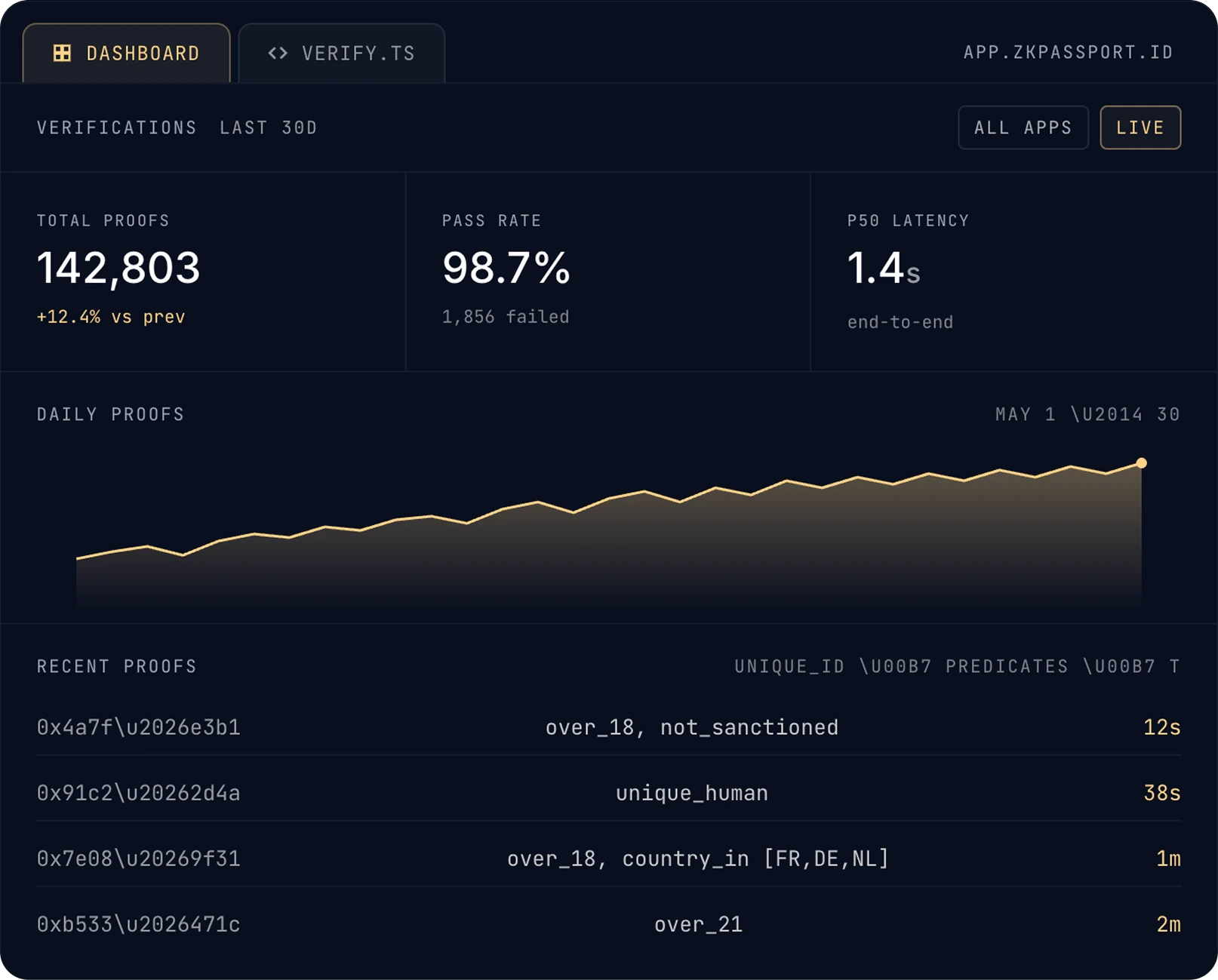Click the 98.7% pass rate value
The width and height of the screenshot is (1218, 980).
(506, 268)
